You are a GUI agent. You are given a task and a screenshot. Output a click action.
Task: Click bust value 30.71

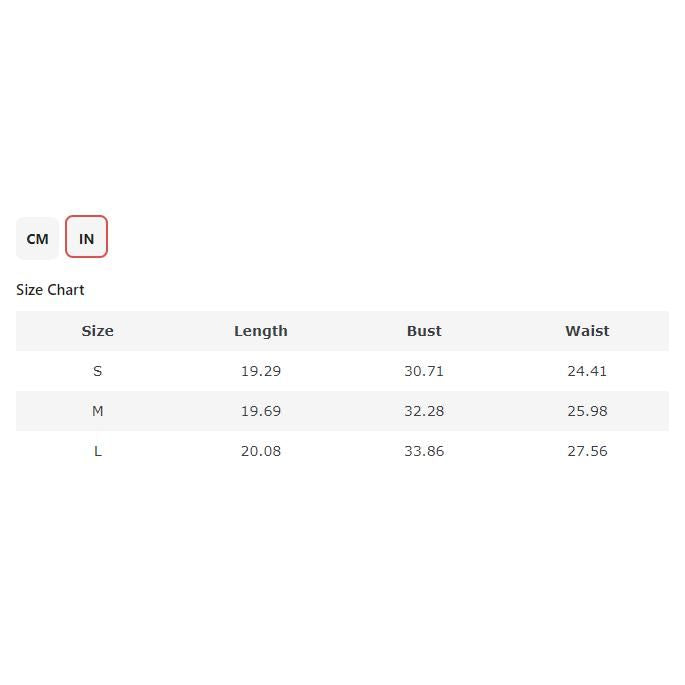coord(424,371)
